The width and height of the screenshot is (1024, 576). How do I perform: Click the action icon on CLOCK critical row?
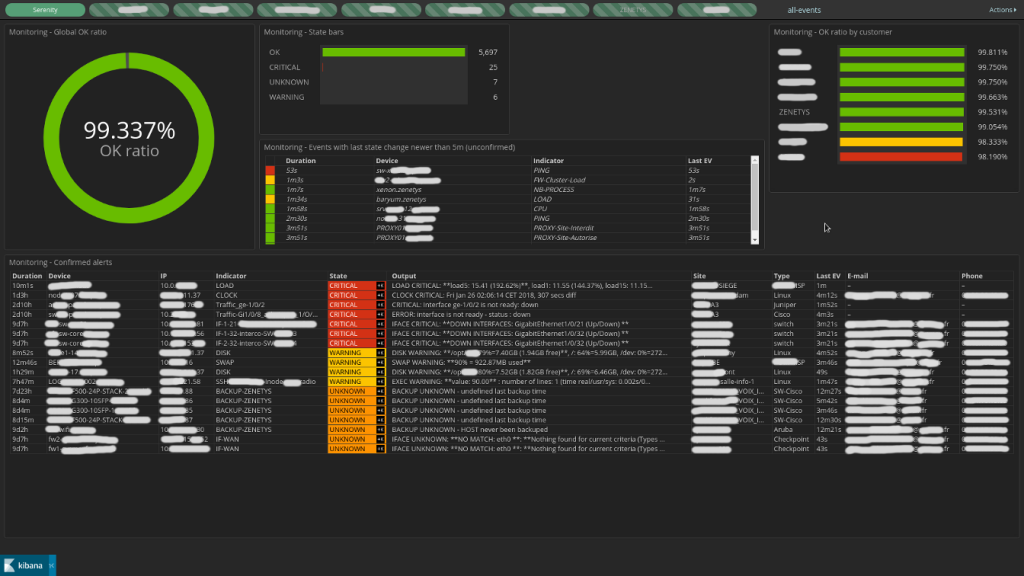(x=380, y=295)
